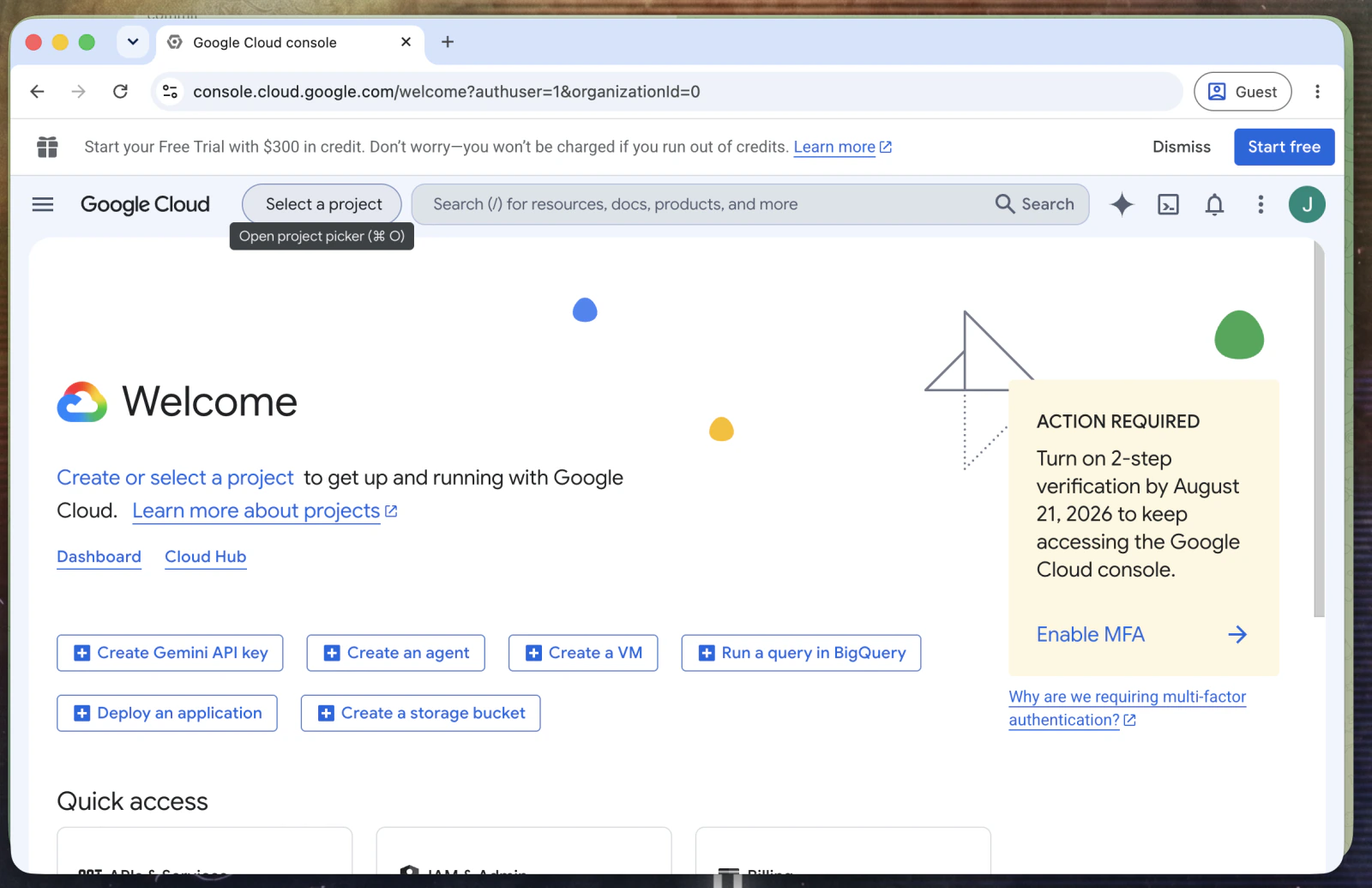Click Run a query in BigQuery
This screenshot has height=888, width=1372.
tap(801, 653)
